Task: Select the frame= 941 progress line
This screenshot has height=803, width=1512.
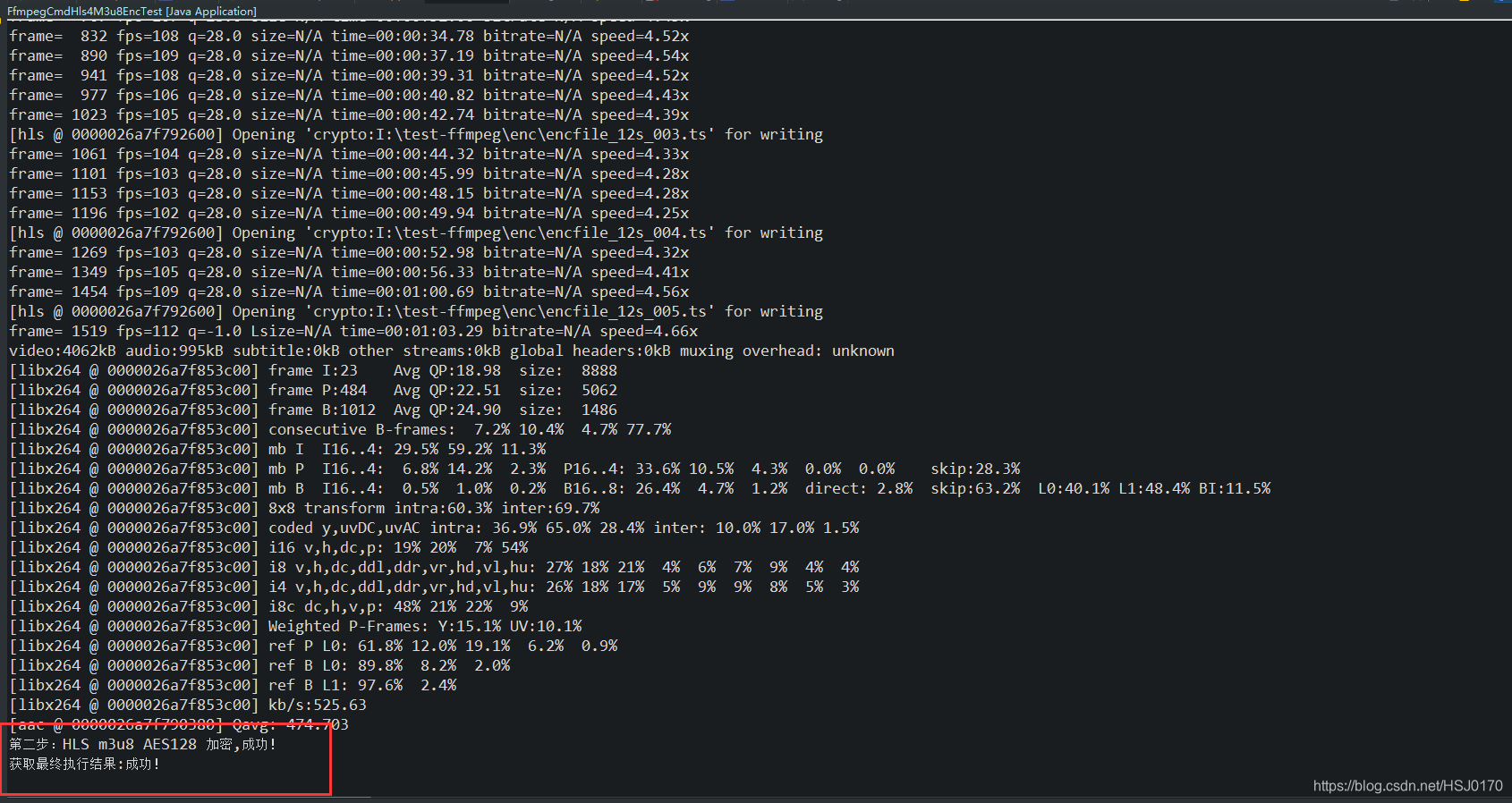Action: [x=349, y=75]
